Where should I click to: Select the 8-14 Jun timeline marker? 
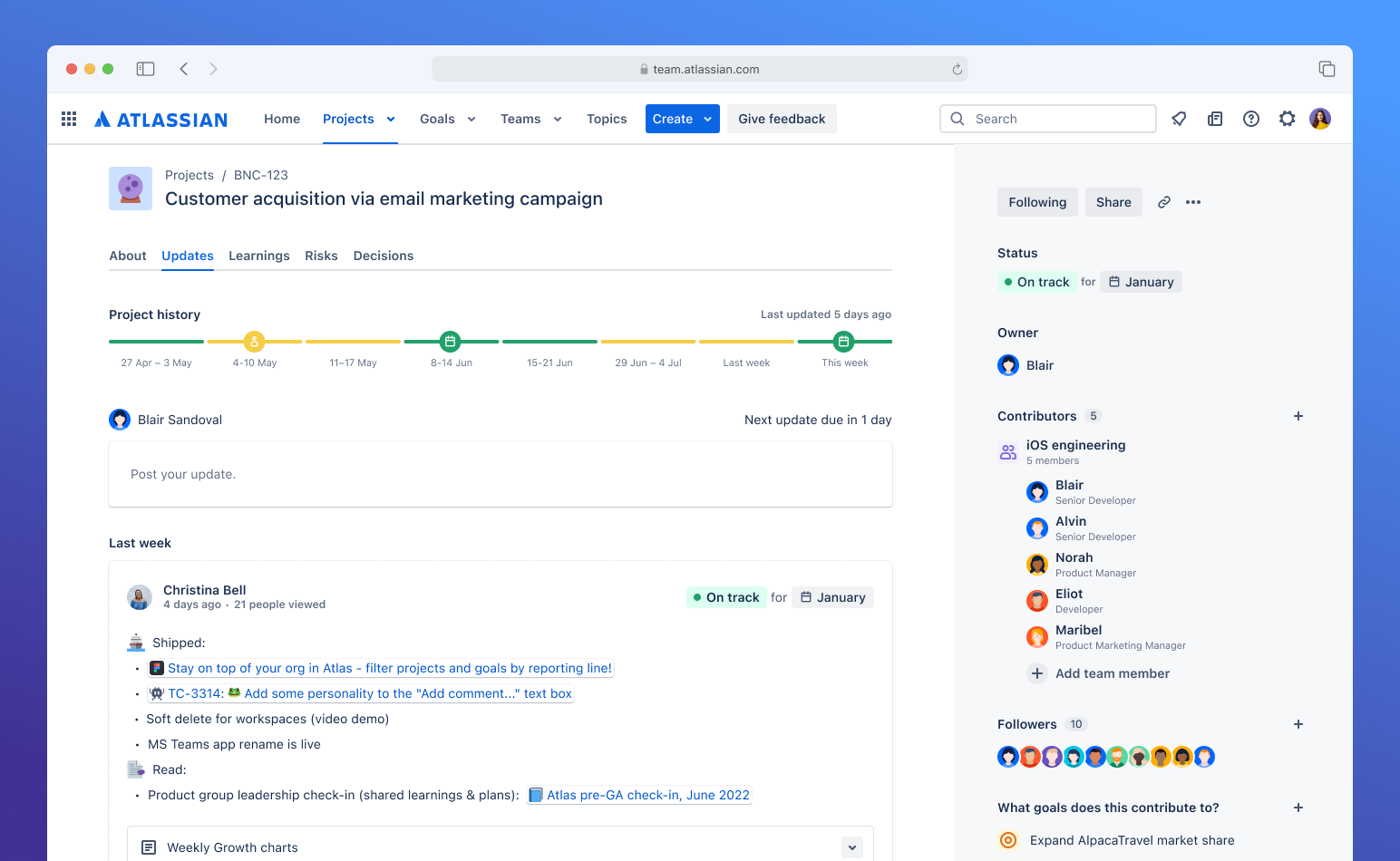[x=451, y=342]
